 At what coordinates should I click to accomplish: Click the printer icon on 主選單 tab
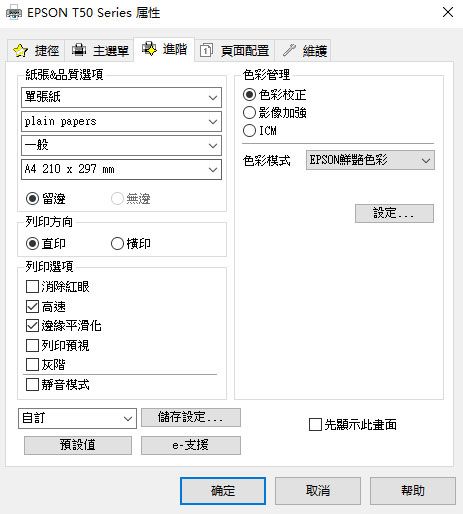coord(79,50)
